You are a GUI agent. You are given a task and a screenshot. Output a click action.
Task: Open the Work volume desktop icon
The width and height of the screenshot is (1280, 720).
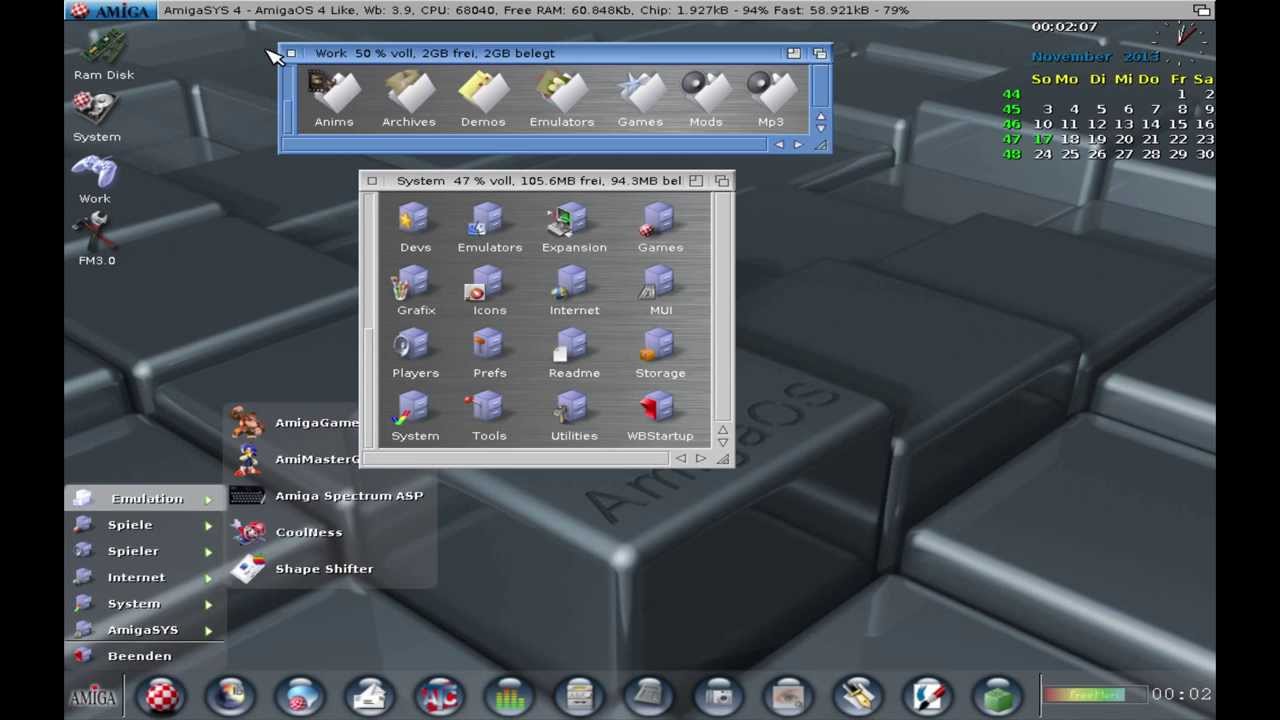pyautogui.click(x=95, y=180)
